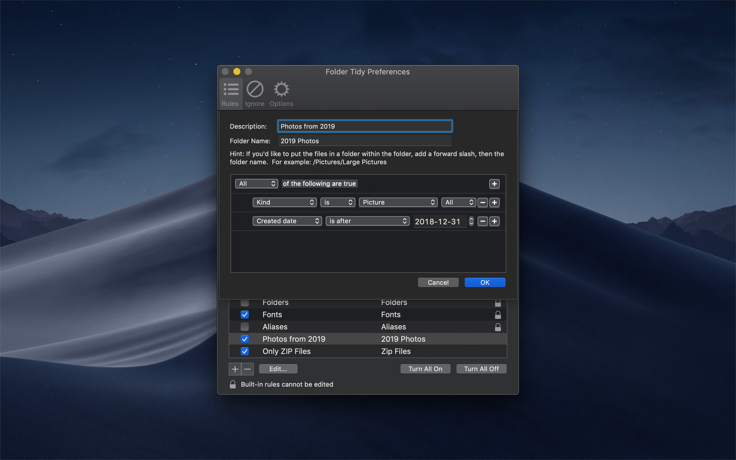Click Turn All On
Image resolution: width=736 pixels, height=460 pixels.
[425, 369]
